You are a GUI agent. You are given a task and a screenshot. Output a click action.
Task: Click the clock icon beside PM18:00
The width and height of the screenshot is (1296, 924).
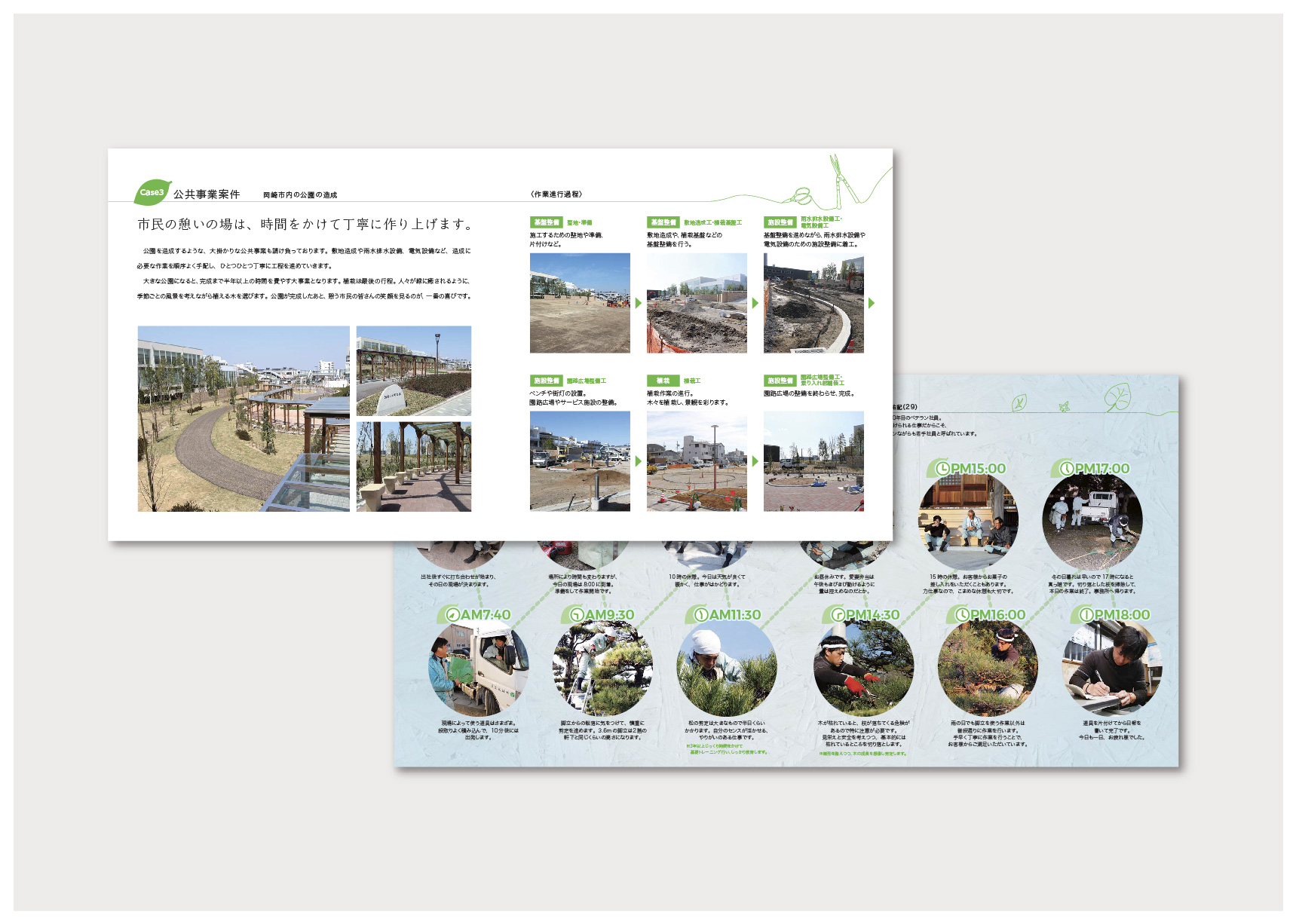pyautogui.click(x=1086, y=615)
